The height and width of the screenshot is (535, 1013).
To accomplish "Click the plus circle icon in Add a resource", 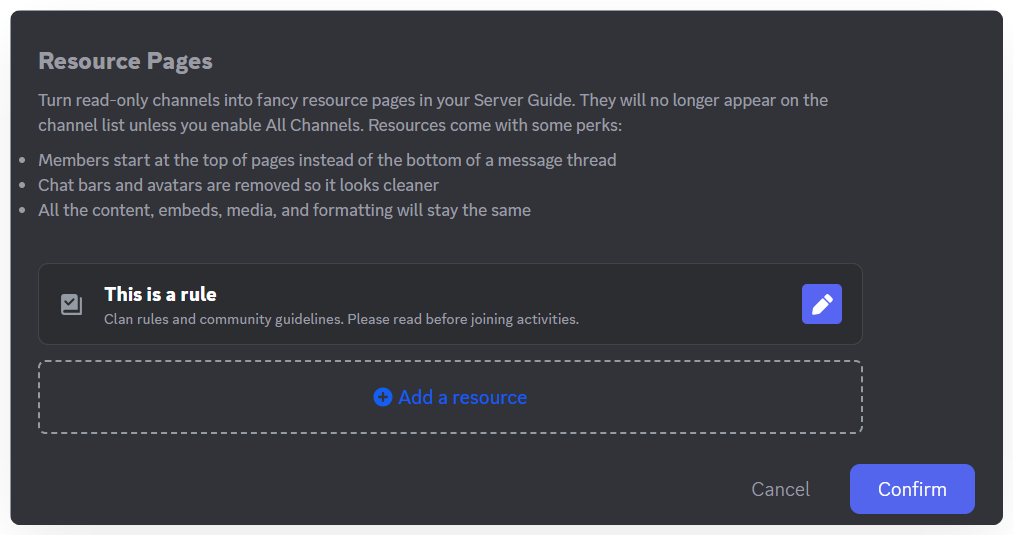I will [382, 397].
